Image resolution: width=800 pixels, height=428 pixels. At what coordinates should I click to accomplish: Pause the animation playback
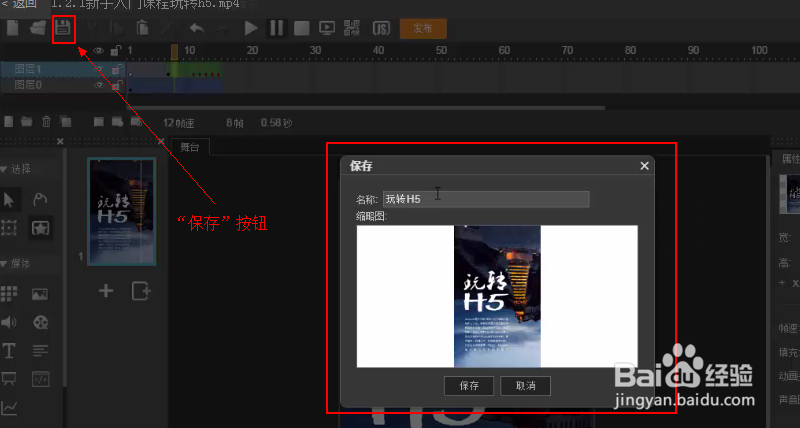pos(277,28)
